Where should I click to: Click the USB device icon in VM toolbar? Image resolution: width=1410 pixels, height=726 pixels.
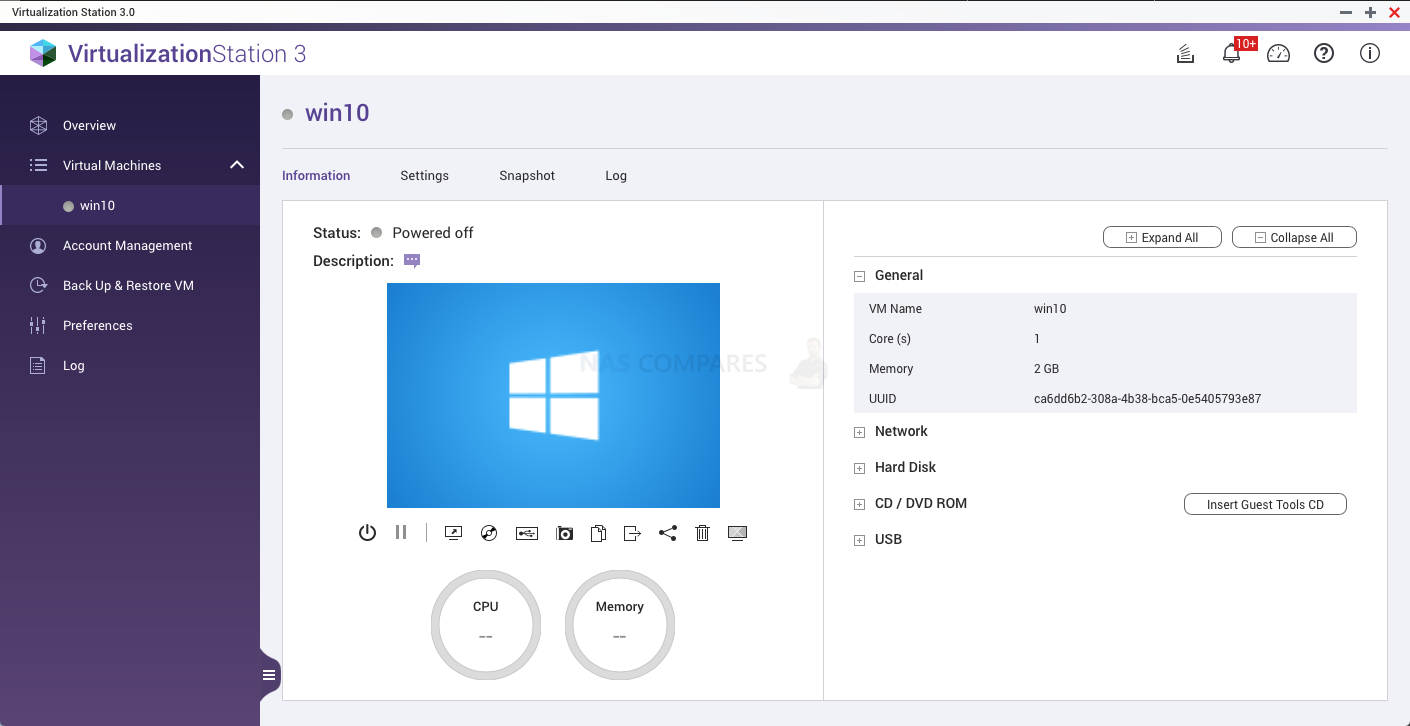point(527,533)
